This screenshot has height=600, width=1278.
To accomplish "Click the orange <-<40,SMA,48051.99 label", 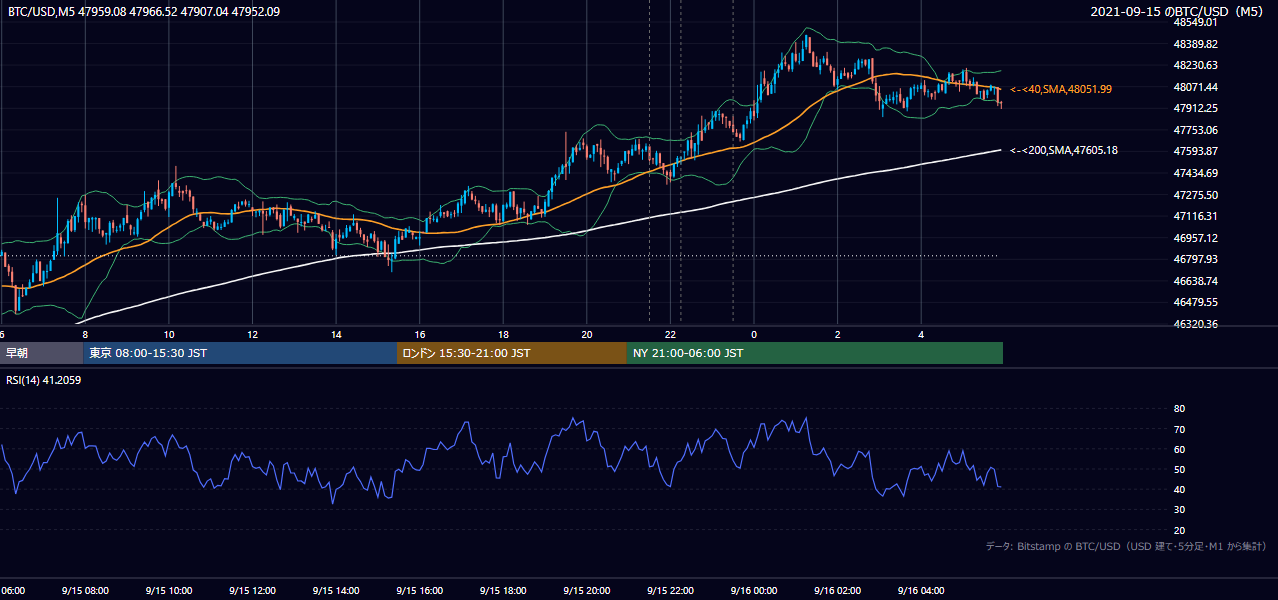I will coord(1061,89).
